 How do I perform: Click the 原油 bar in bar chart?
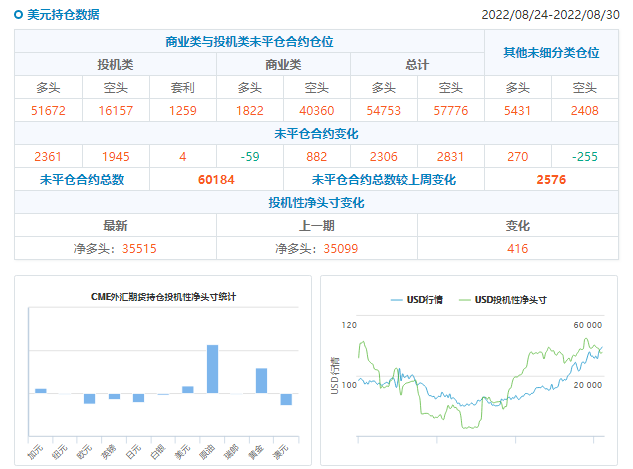pos(212,369)
